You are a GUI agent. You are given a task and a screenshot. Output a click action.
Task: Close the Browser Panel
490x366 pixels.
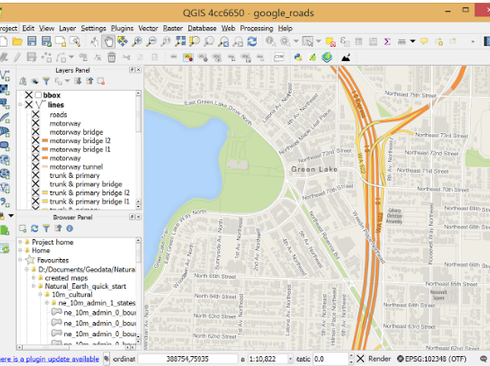138,217
